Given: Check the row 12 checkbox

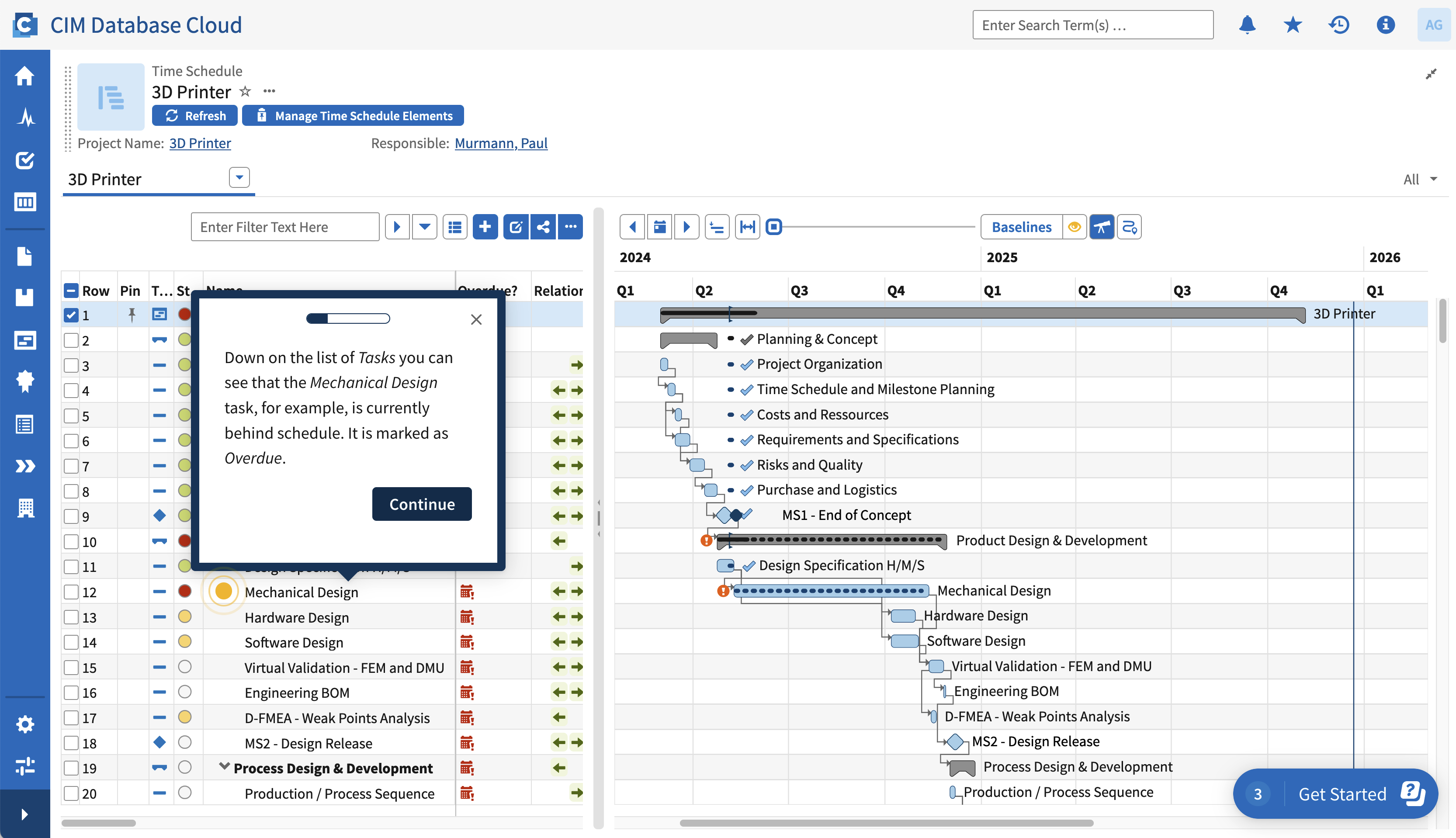Looking at the screenshot, I should click(71, 592).
